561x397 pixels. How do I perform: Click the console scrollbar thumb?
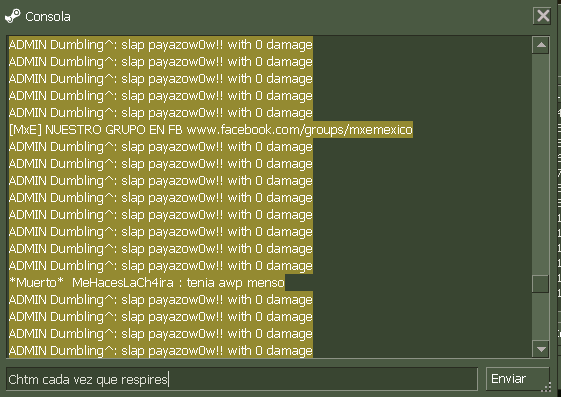pyautogui.click(x=541, y=284)
